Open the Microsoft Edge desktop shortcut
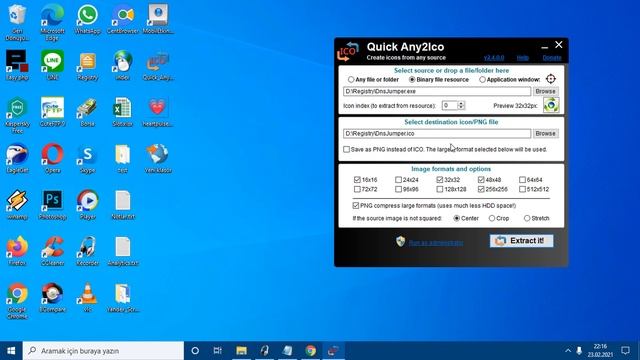640x360 pixels. pyautogui.click(x=52, y=22)
